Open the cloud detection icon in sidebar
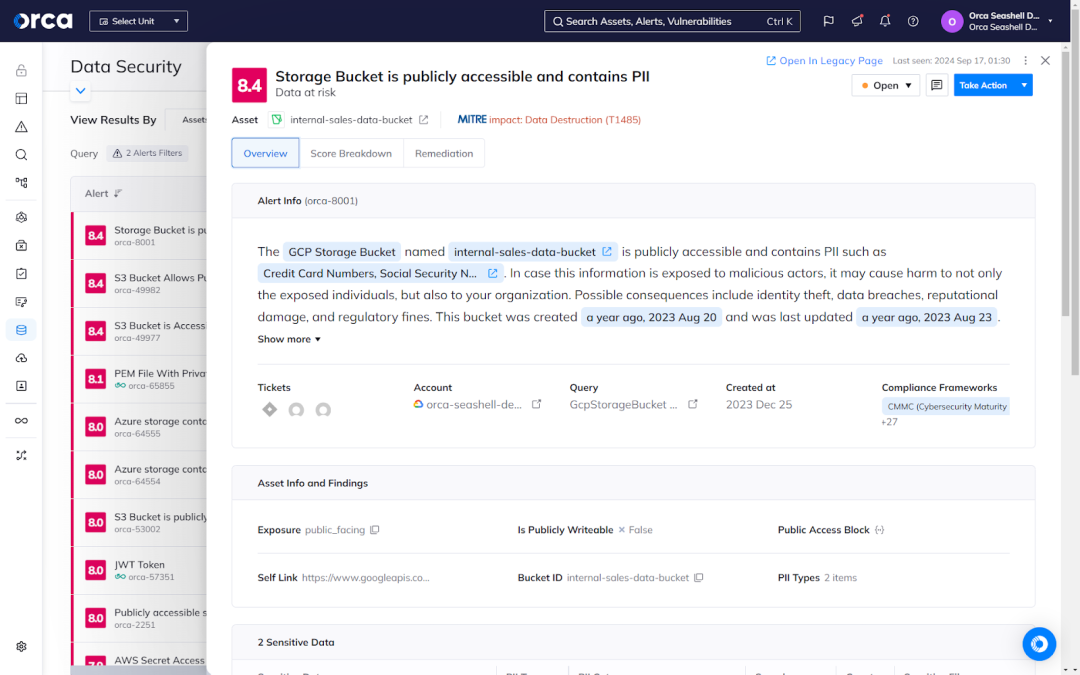 pyautogui.click(x=21, y=358)
